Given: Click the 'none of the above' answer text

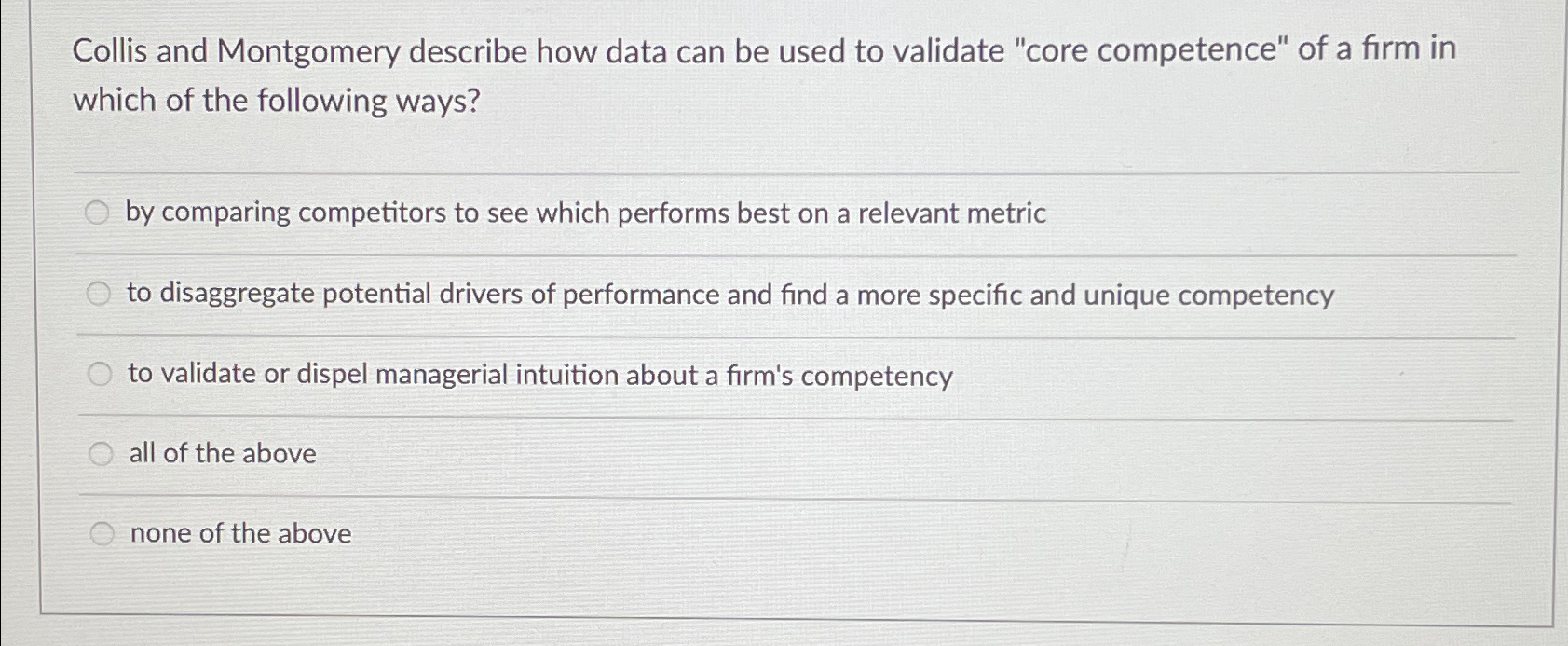Looking at the screenshot, I should pos(239,534).
